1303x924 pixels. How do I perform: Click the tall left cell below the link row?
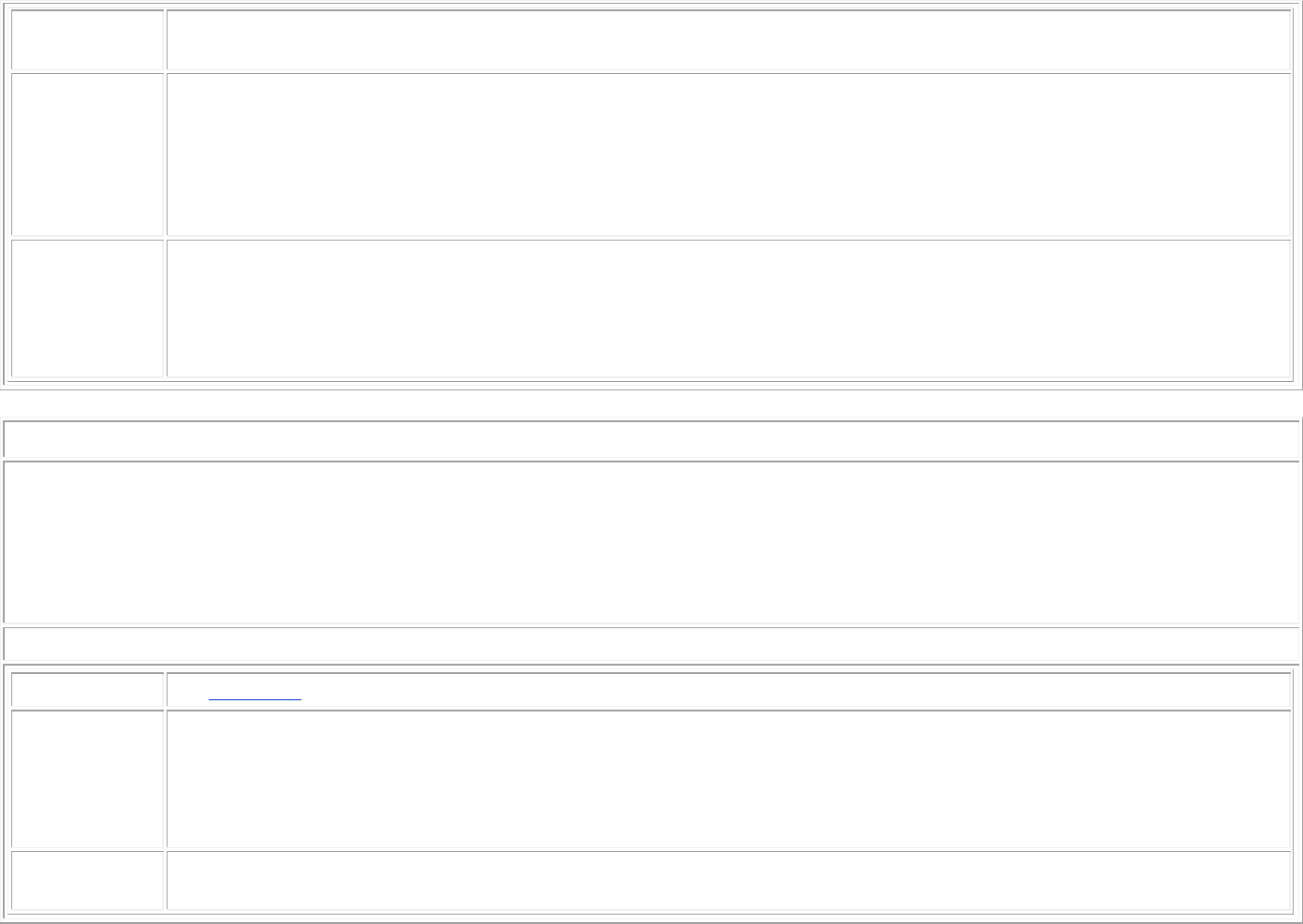click(87, 779)
